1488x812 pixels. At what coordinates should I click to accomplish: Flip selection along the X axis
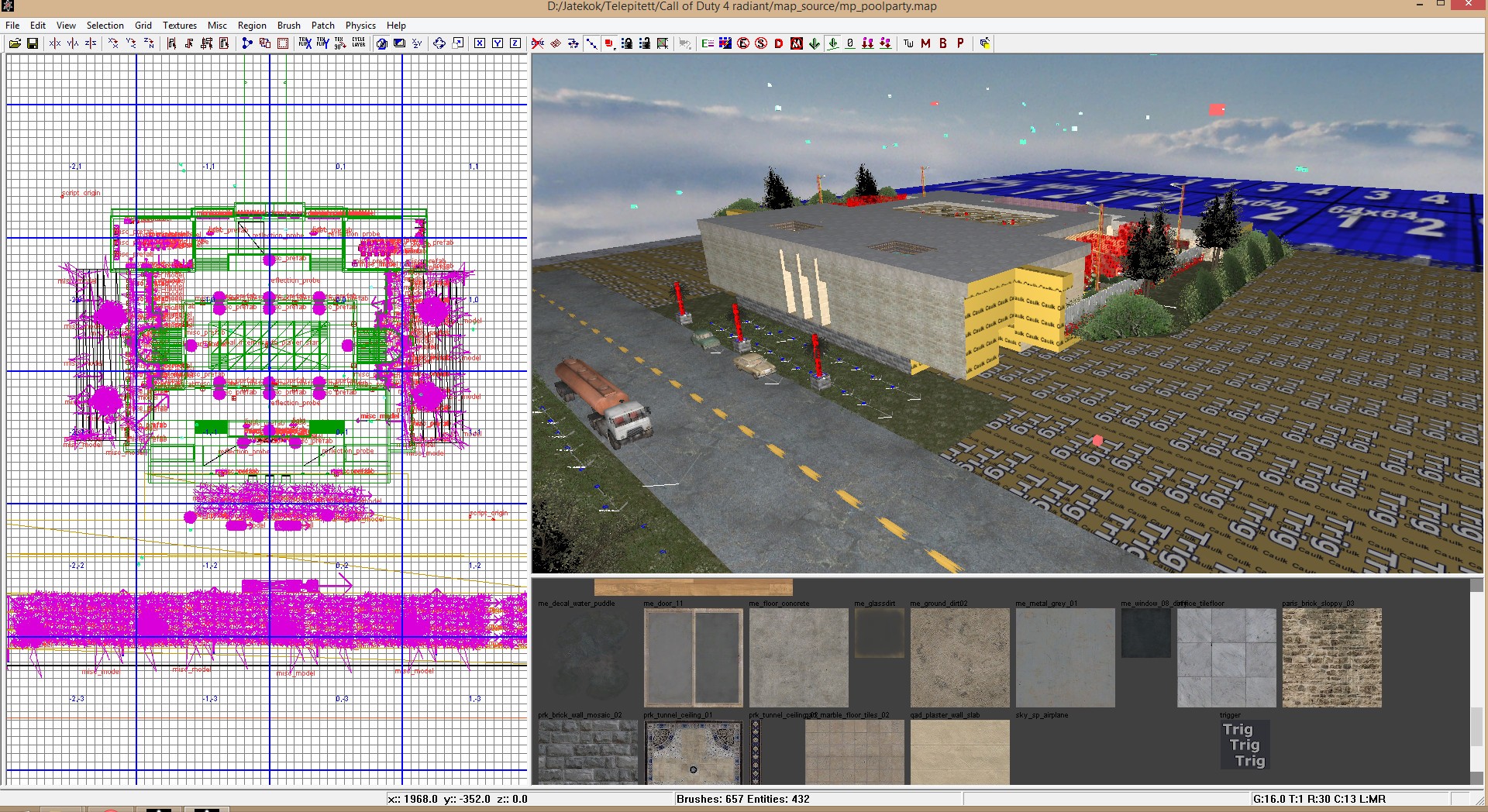(55, 43)
